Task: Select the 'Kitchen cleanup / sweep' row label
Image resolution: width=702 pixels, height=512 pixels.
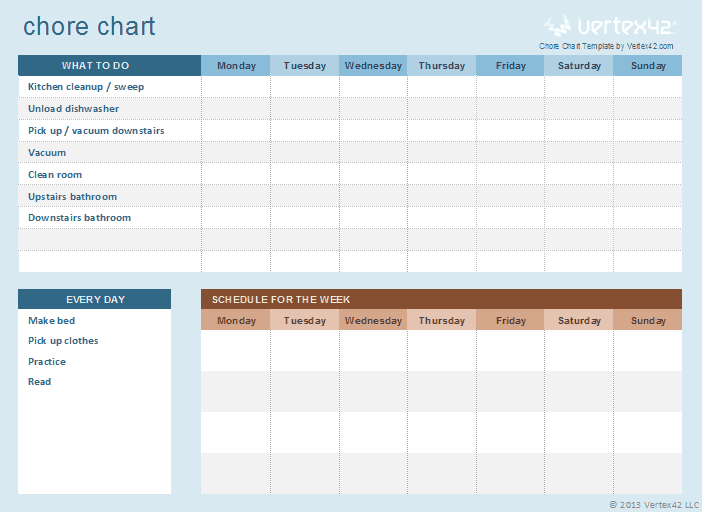Action: tap(86, 87)
